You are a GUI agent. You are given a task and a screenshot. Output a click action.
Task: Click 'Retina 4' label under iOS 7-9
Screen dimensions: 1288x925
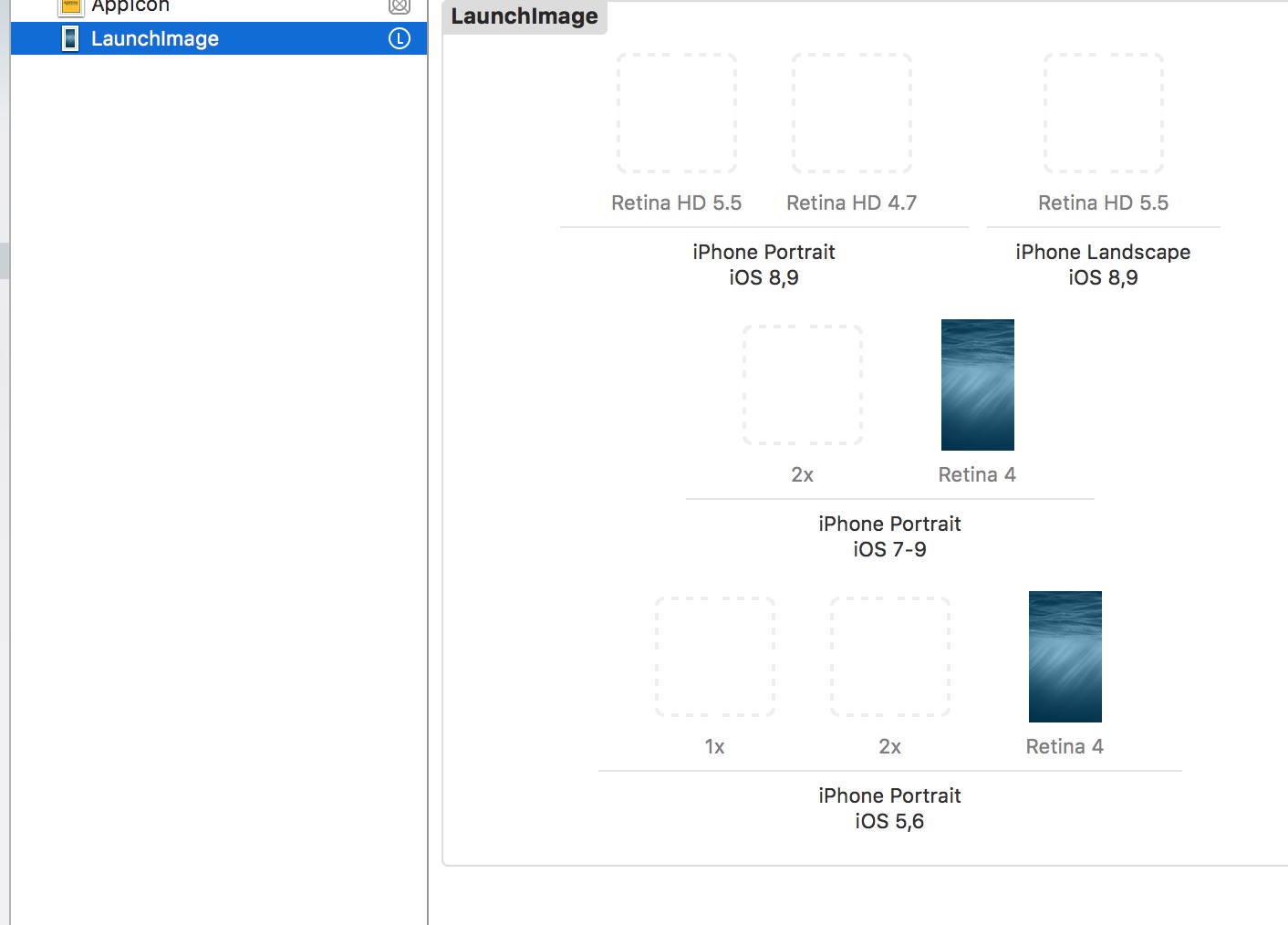pyautogui.click(x=977, y=474)
